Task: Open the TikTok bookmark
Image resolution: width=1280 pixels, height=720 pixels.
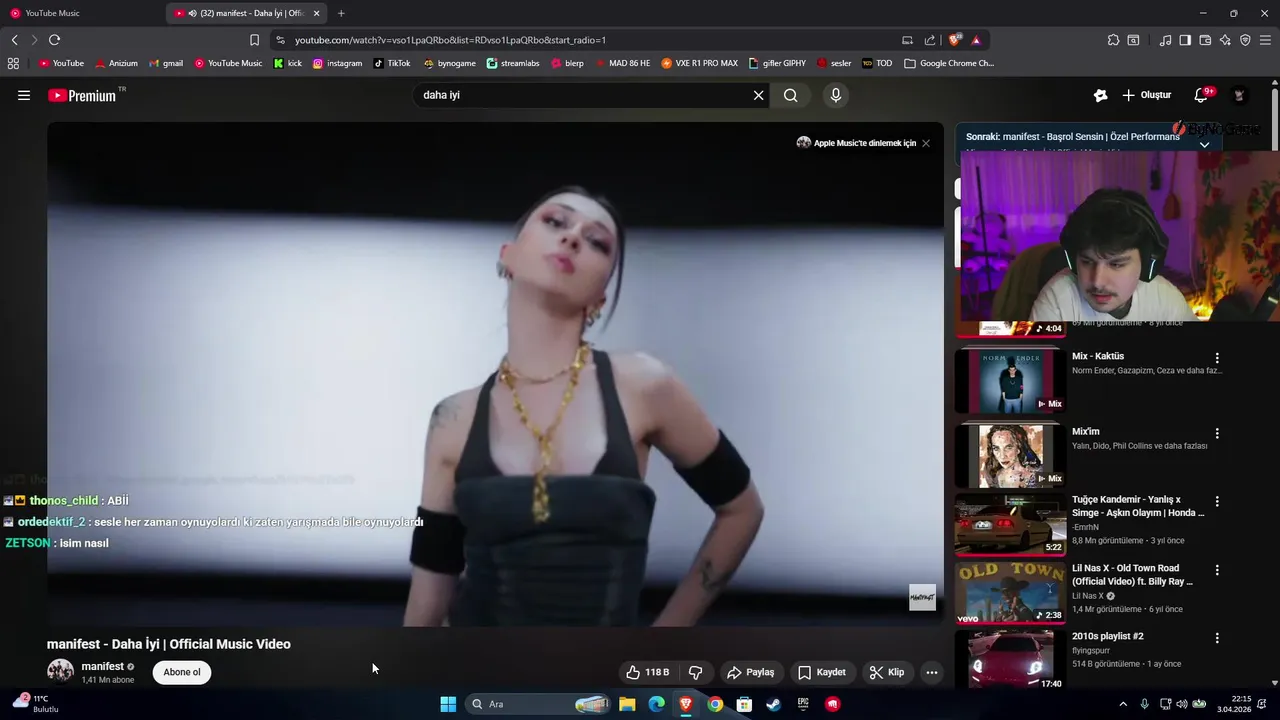Action: pyautogui.click(x=392, y=63)
